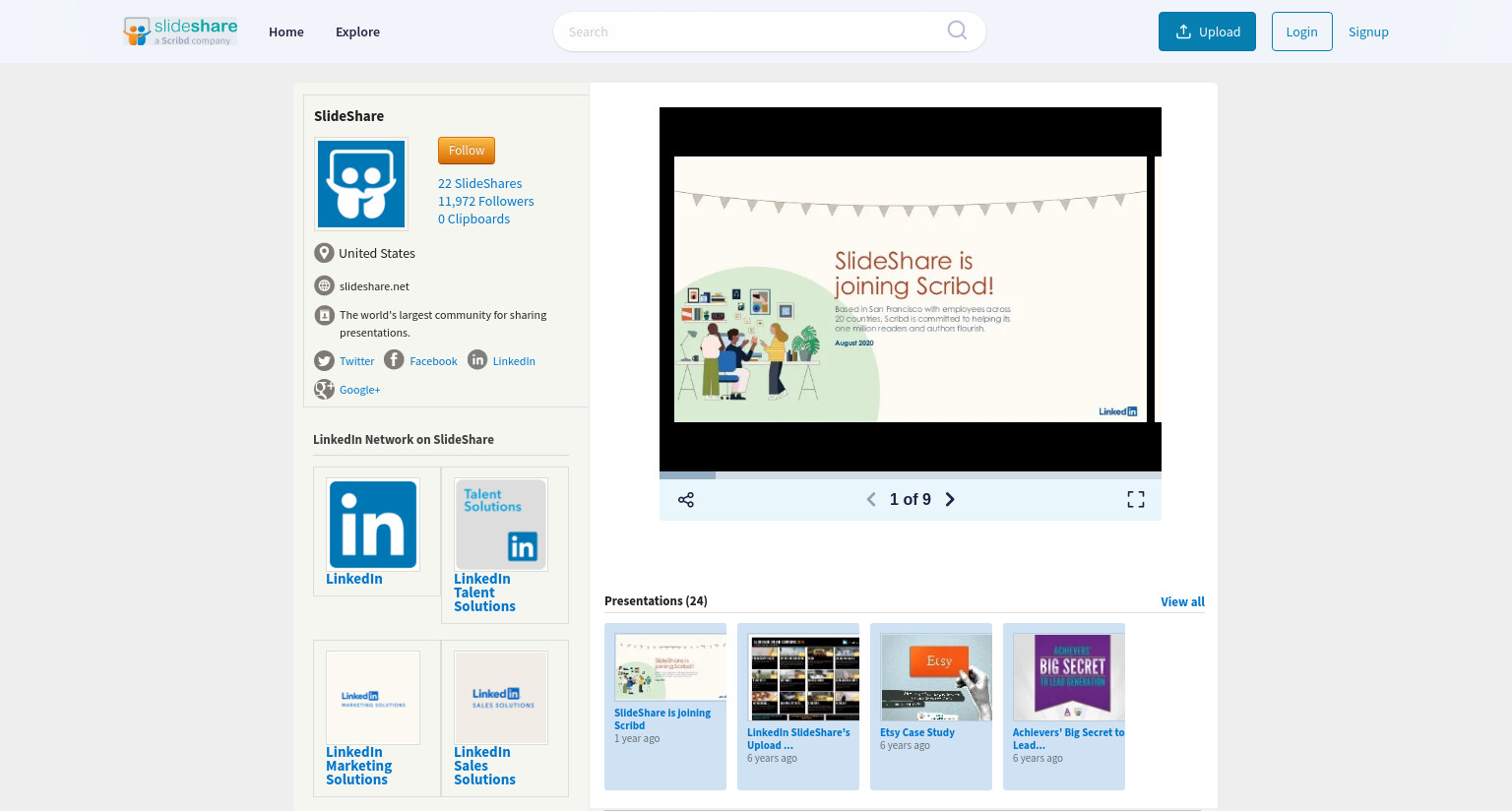1512x811 pixels.
Task: Click the 'United States' location text
Action: (377, 254)
